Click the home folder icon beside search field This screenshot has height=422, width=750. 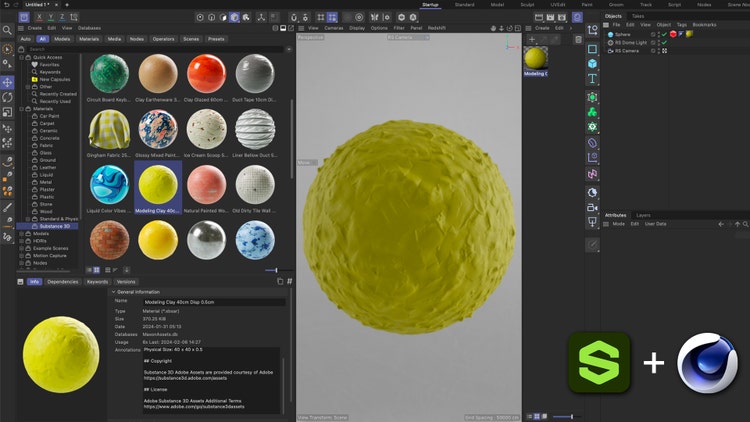click(x=21, y=49)
